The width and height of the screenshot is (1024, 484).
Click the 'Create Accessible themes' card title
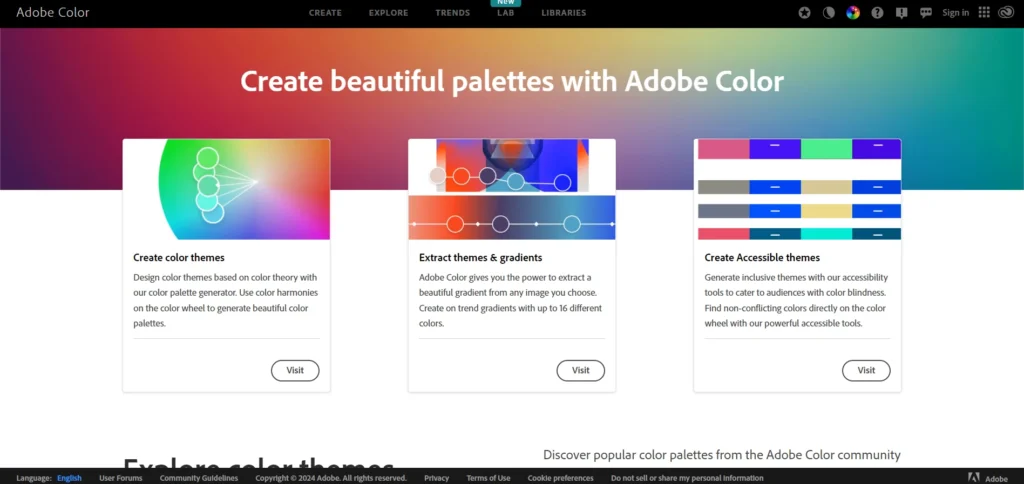(762, 258)
